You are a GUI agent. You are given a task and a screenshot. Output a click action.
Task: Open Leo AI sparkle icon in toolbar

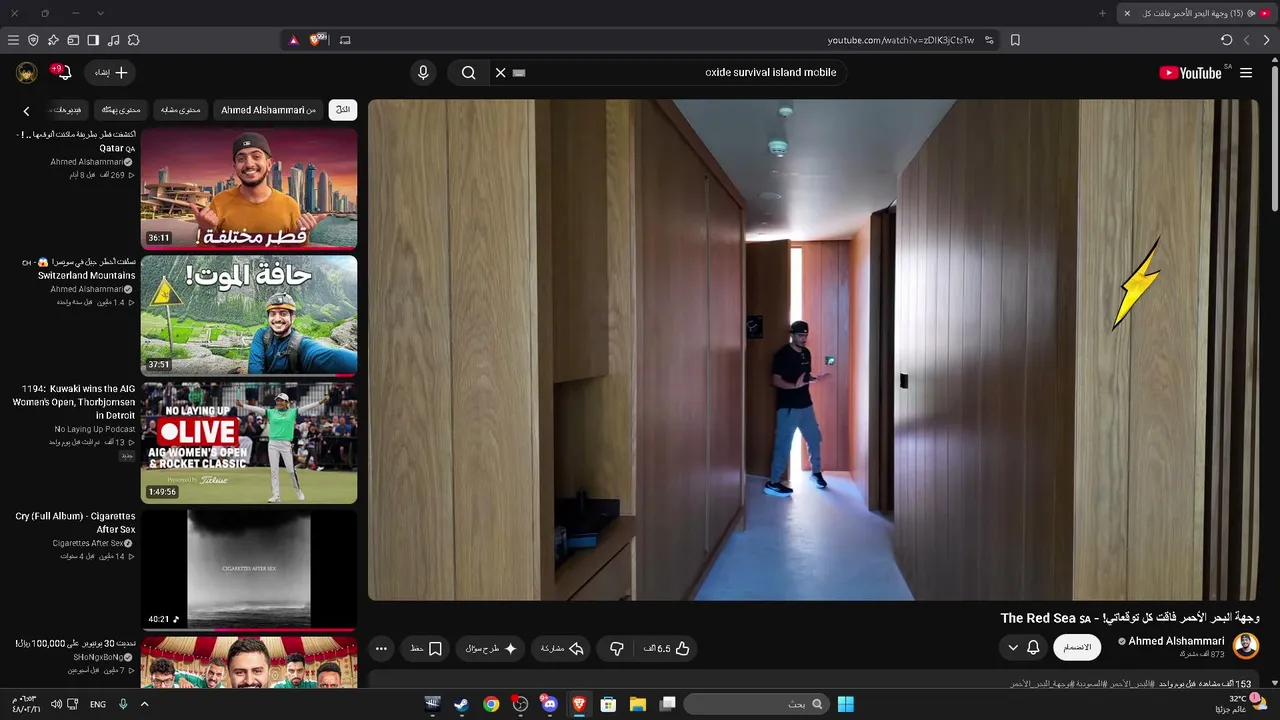pyautogui.click(x=53, y=40)
